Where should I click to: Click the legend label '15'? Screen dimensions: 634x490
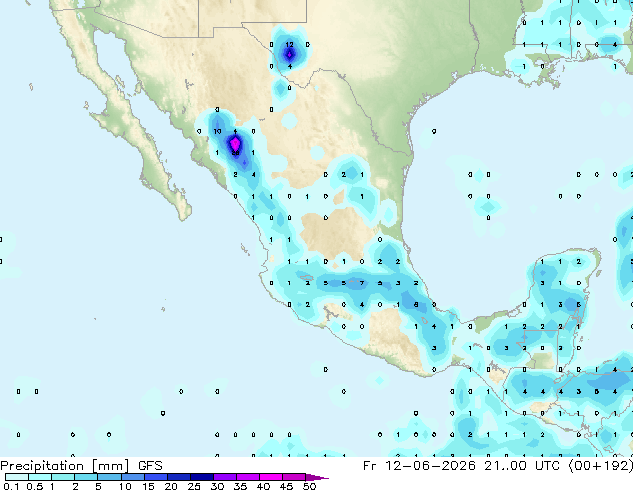tap(148, 486)
